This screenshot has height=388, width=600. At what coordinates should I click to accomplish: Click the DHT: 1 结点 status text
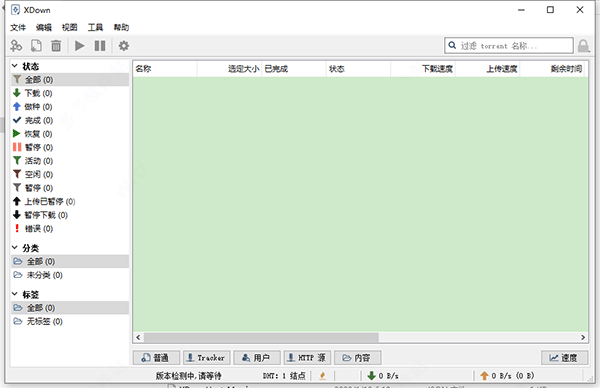(284, 376)
